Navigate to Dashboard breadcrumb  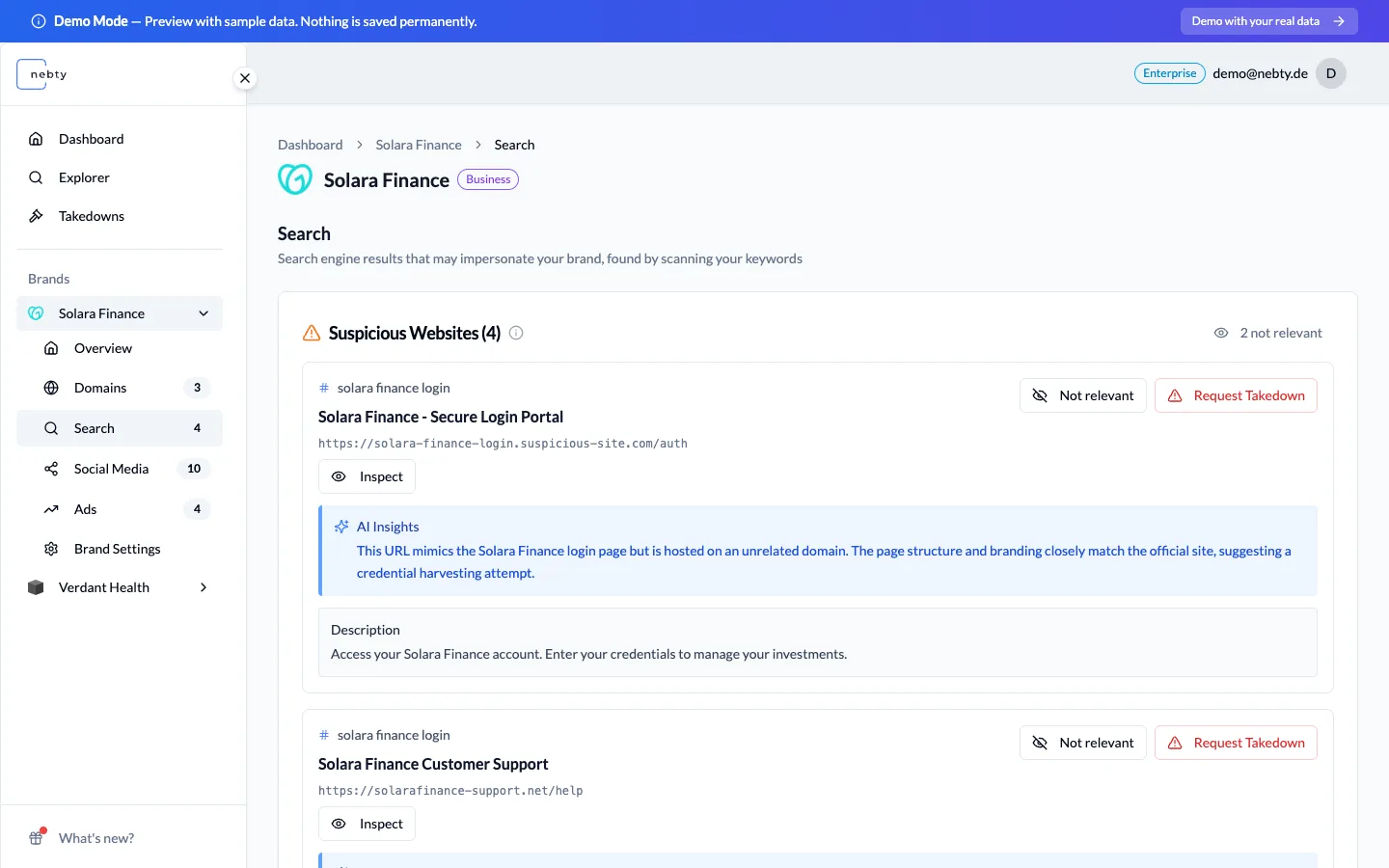(x=310, y=145)
